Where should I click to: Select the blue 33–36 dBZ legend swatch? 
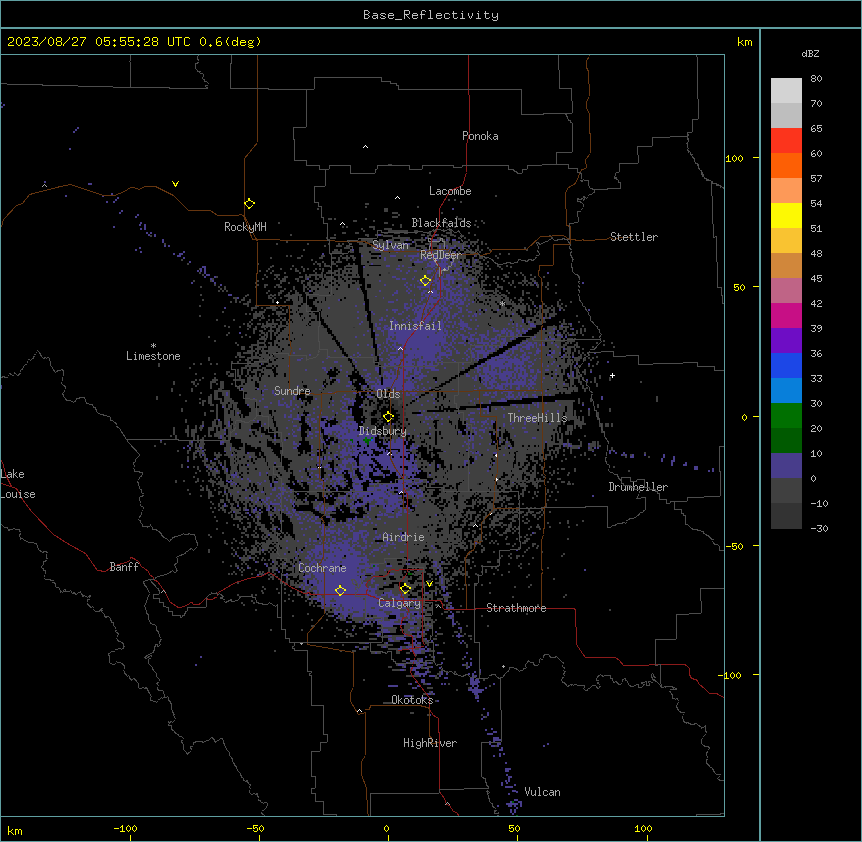point(786,366)
